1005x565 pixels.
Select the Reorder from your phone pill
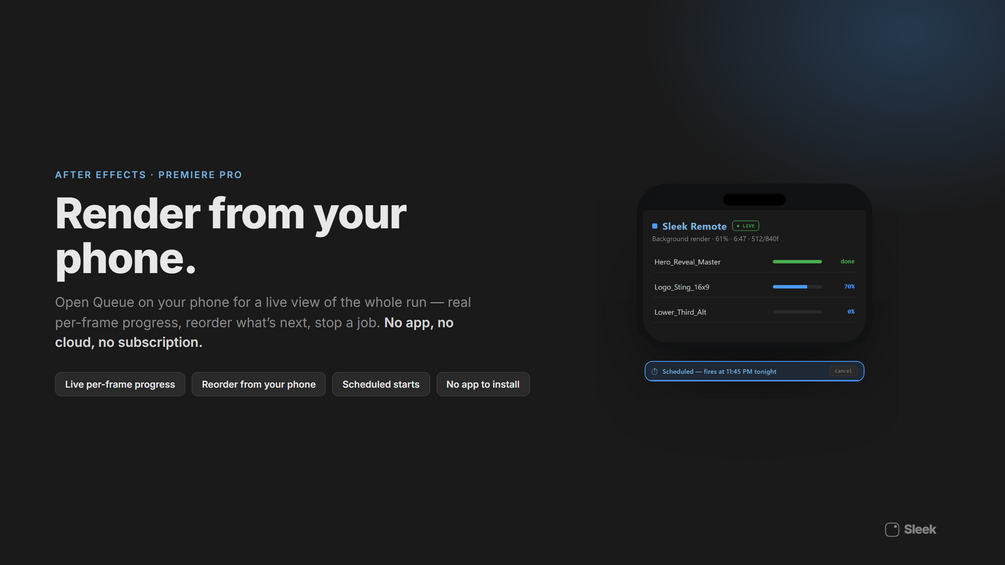coord(258,384)
